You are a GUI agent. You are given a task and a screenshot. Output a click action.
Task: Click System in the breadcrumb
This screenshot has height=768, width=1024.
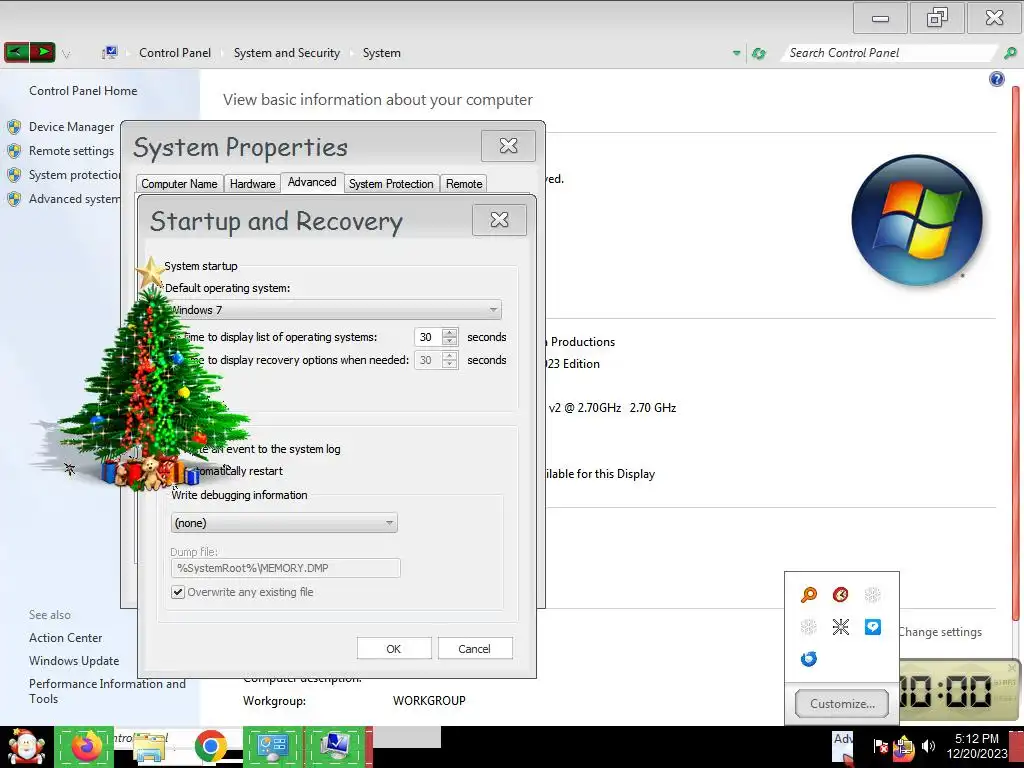click(381, 53)
